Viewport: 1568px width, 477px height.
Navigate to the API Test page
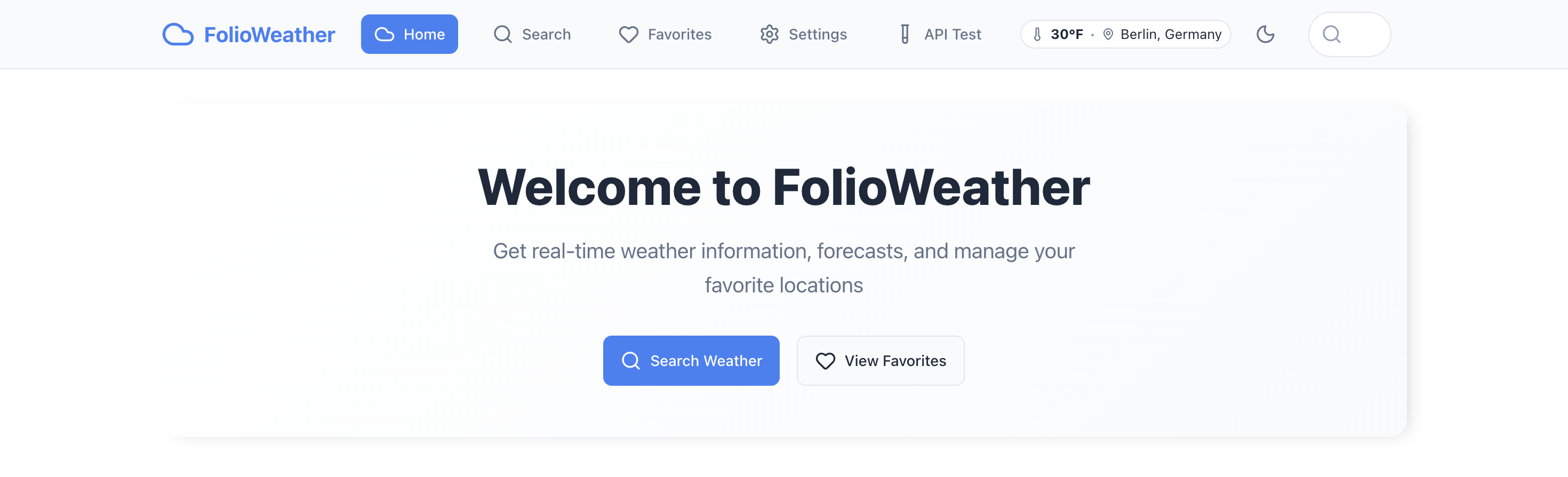coord(952,35)
